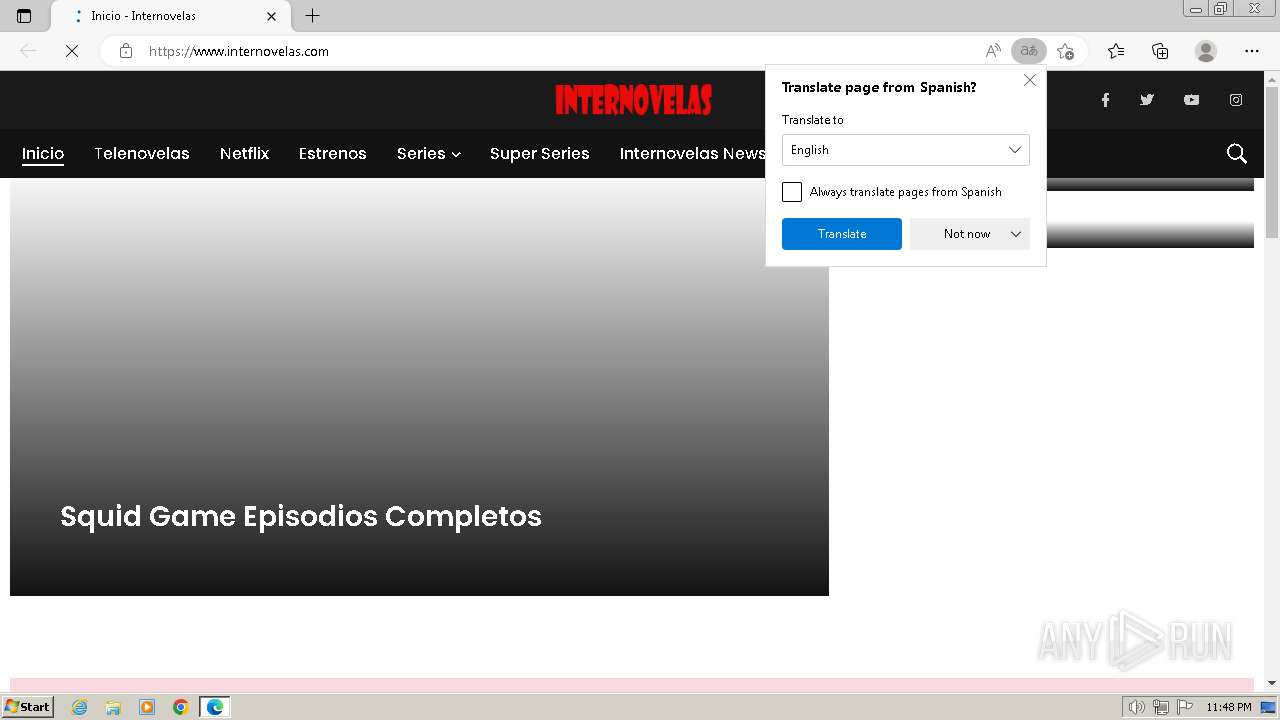
Task: Open Collections panel
Action: pyautogui.click(x=1160, y=51)
